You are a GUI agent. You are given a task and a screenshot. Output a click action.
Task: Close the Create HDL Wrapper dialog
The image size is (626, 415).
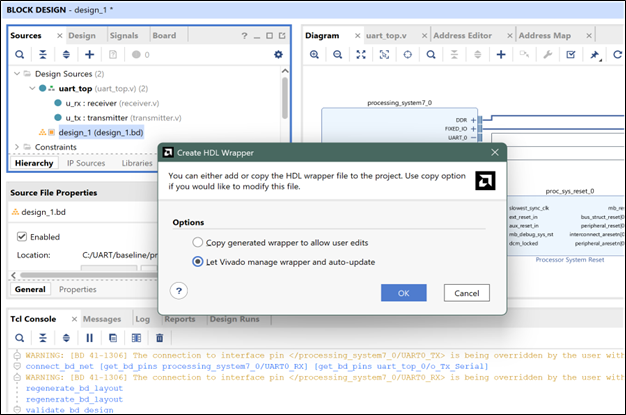[x=495, y=153]
